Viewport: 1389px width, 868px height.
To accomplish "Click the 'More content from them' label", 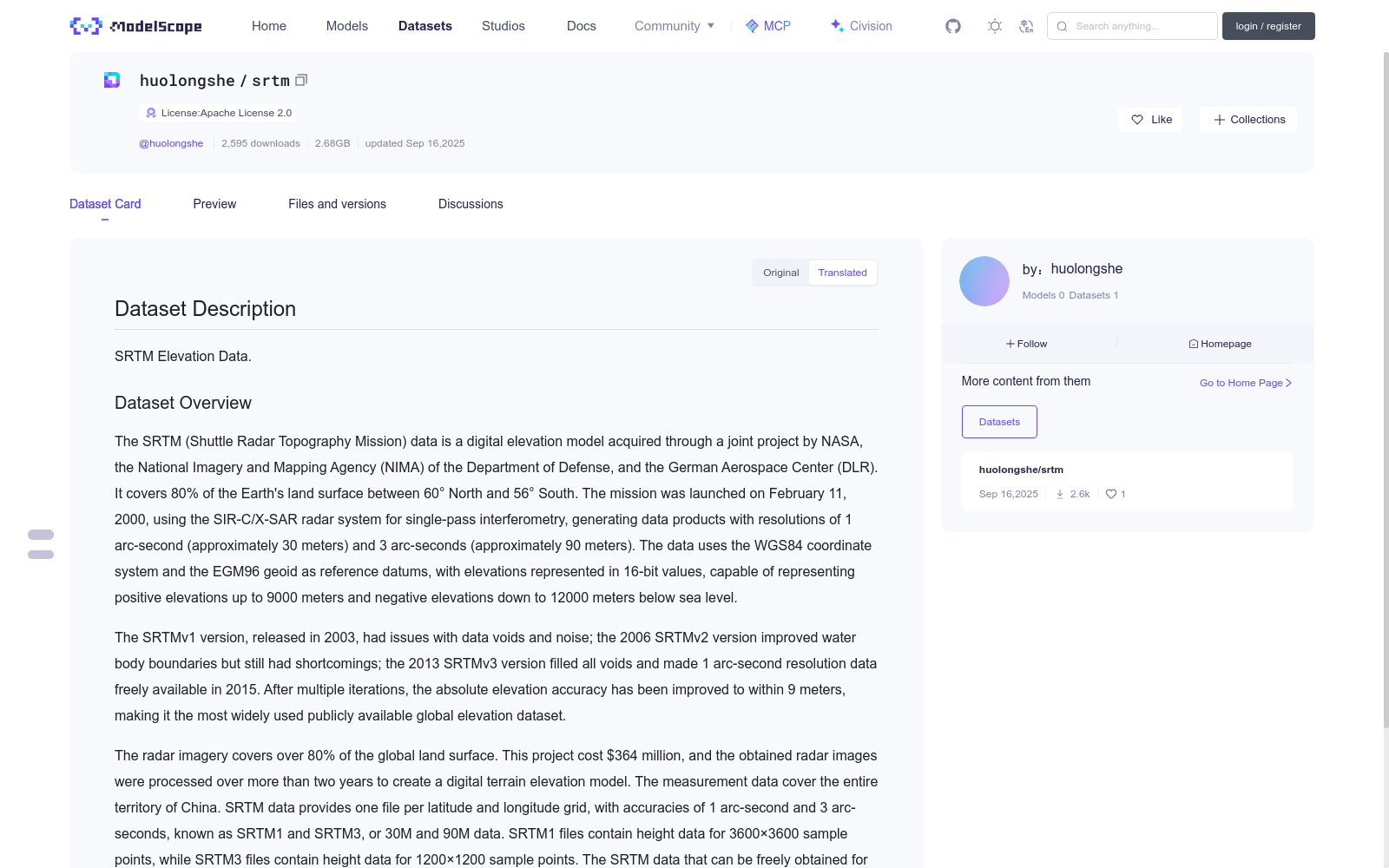I will click(x=1026, y=381).
